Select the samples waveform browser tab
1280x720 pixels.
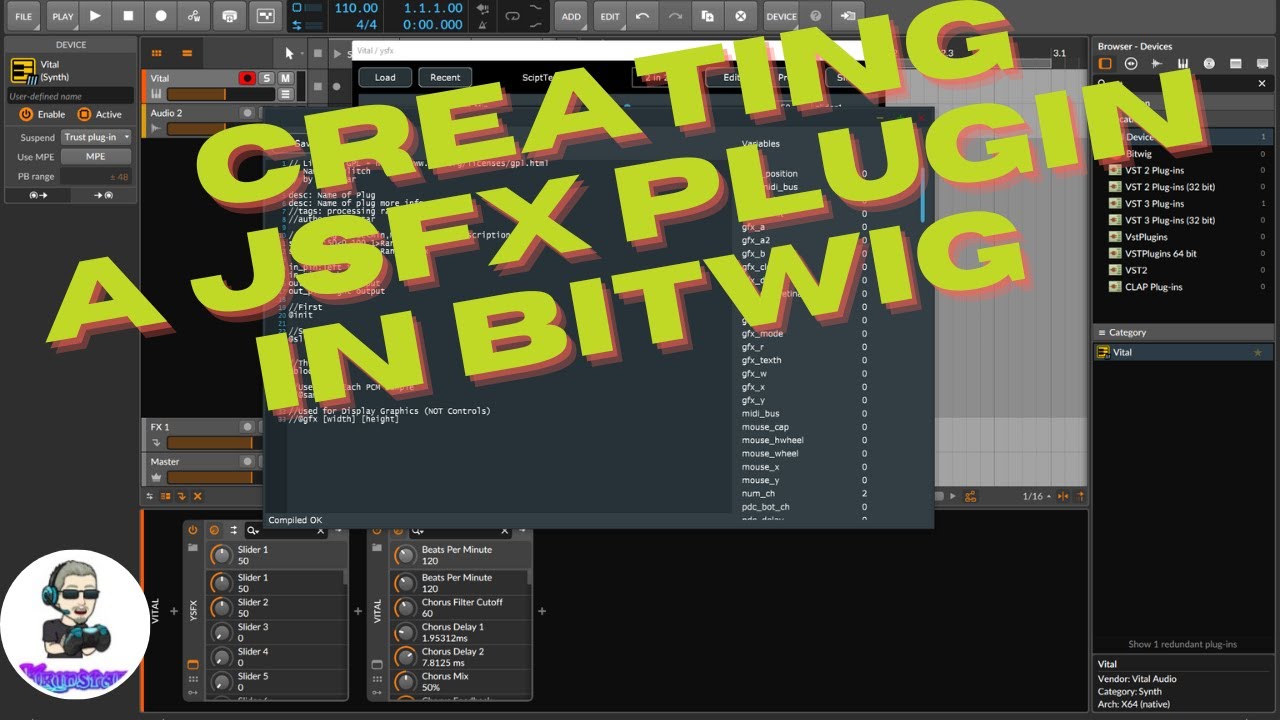[x=1157, y=63]
